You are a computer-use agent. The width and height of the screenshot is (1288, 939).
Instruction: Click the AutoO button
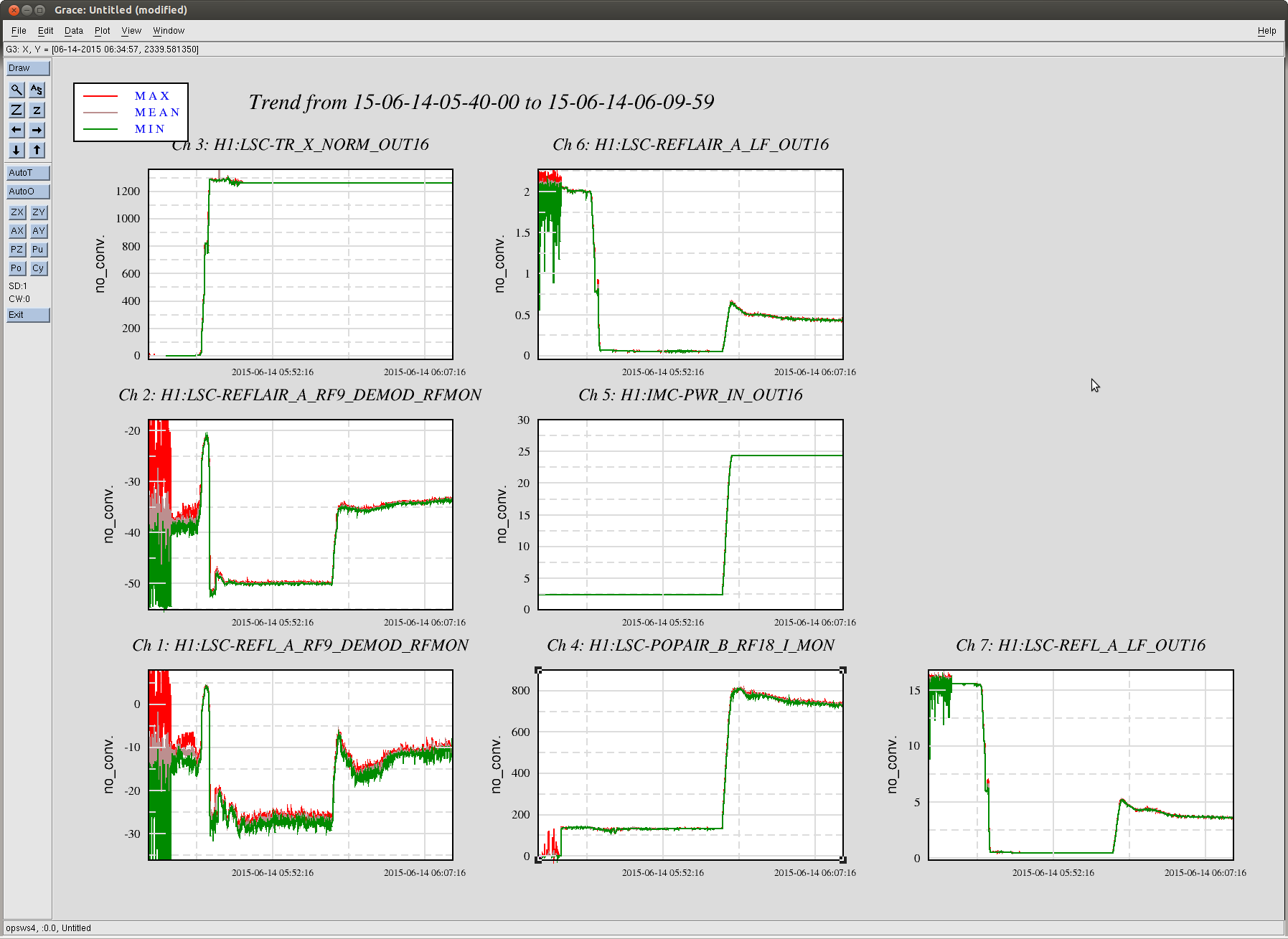[x=28, y=192]
